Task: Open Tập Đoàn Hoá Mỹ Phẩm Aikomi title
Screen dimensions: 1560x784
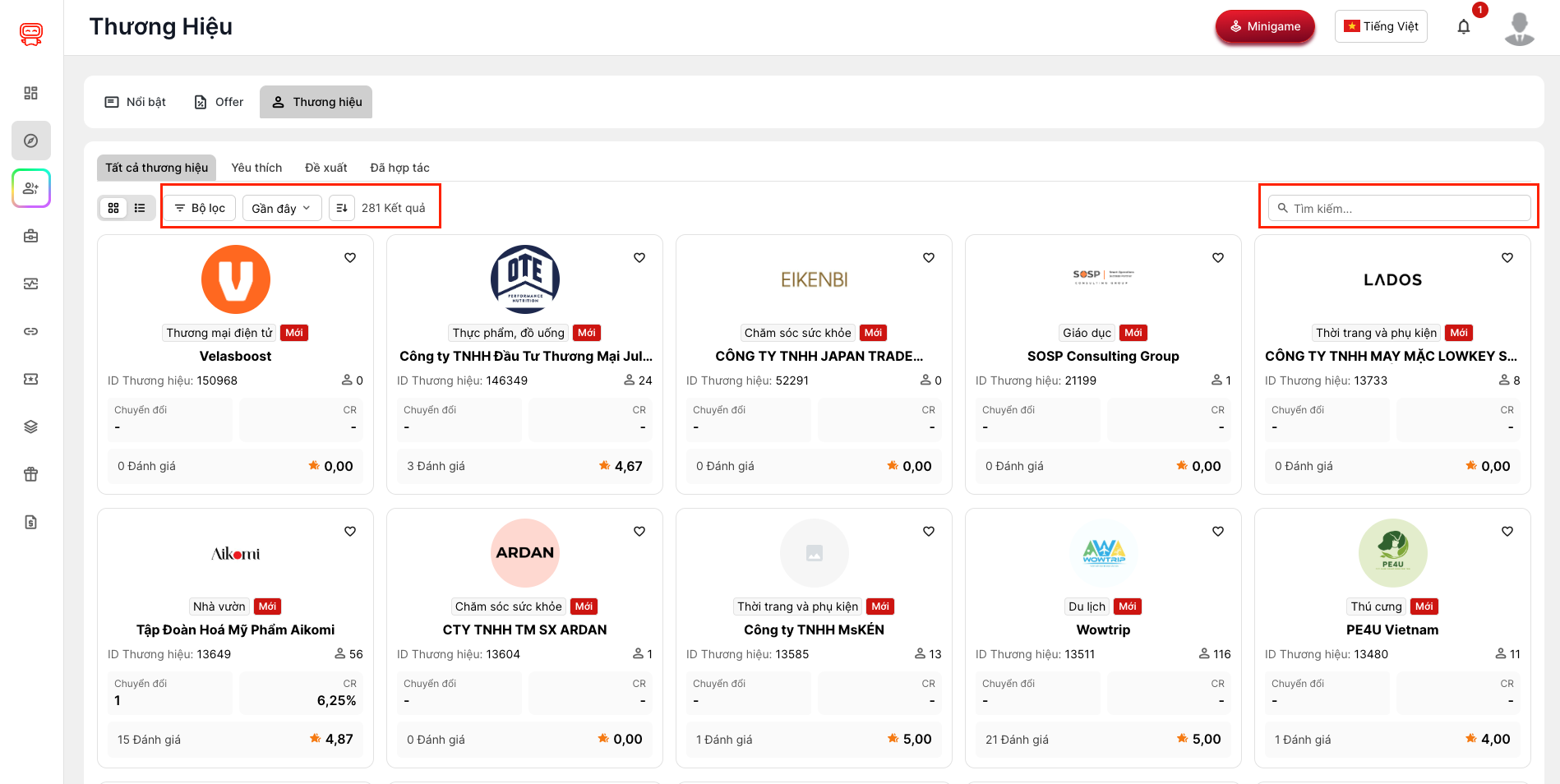Action: pyautogui.click(x=236, y=630)
